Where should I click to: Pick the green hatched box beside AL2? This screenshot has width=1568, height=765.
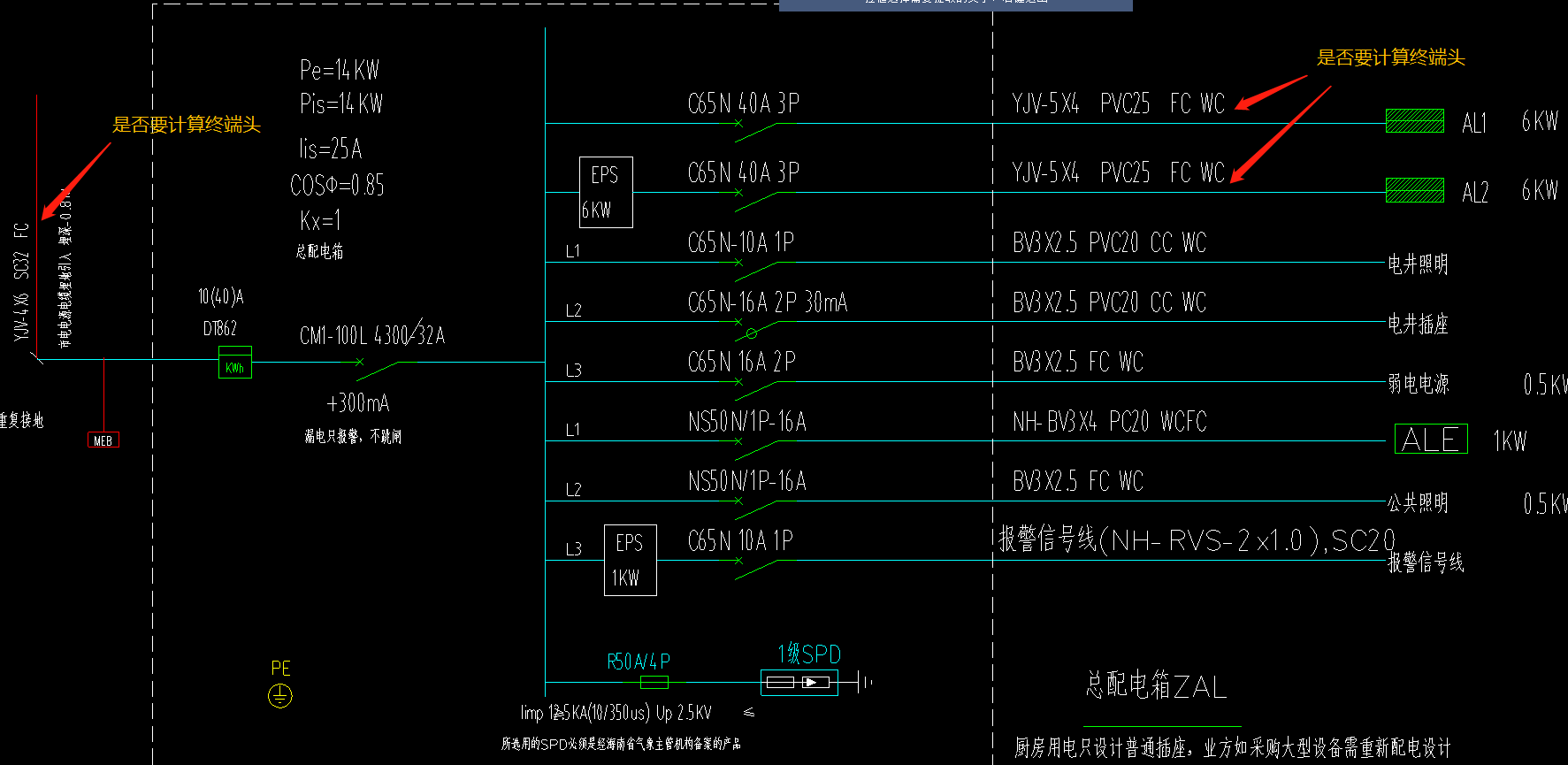[x=1415, y=190]
